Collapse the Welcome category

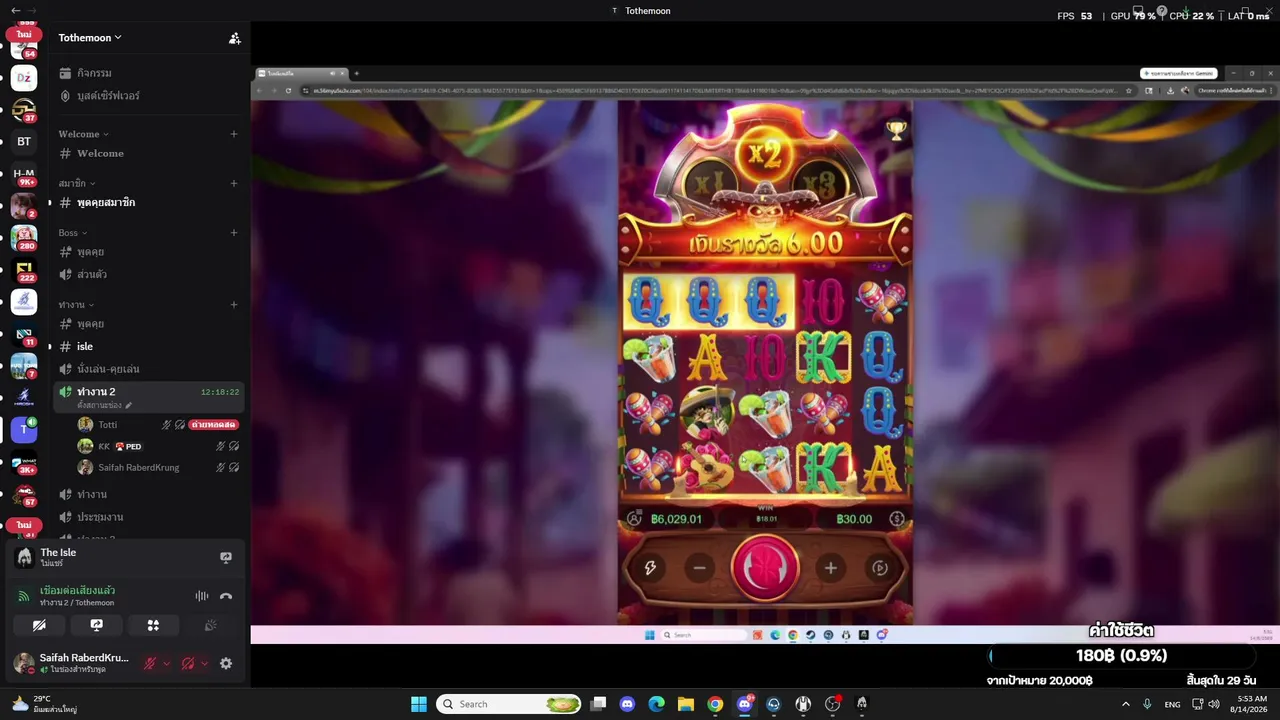(x=83, y=134)
